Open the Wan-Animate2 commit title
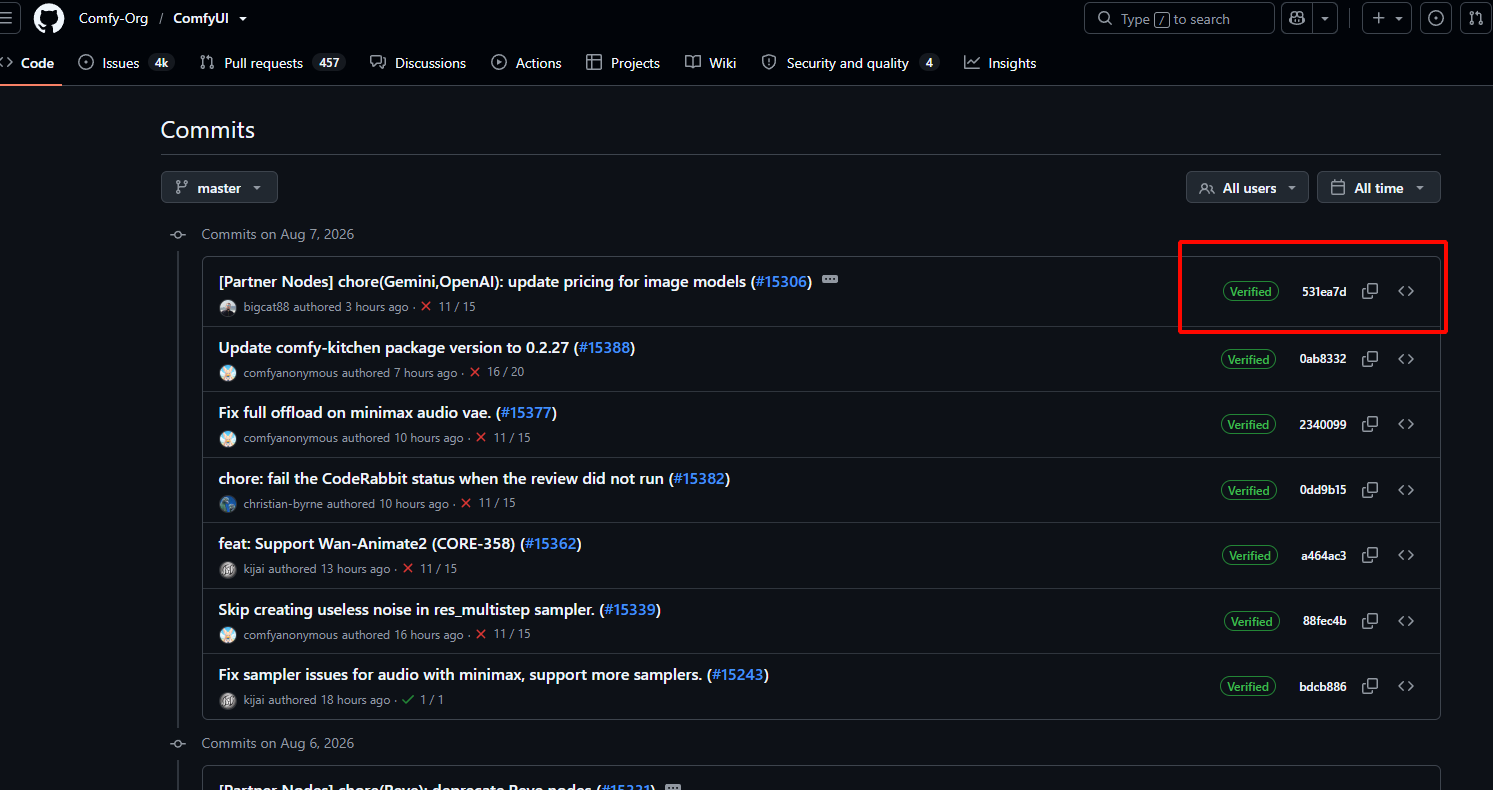Image resolution: width=1493 pixels, height=790 pixels. click(368, 544)
